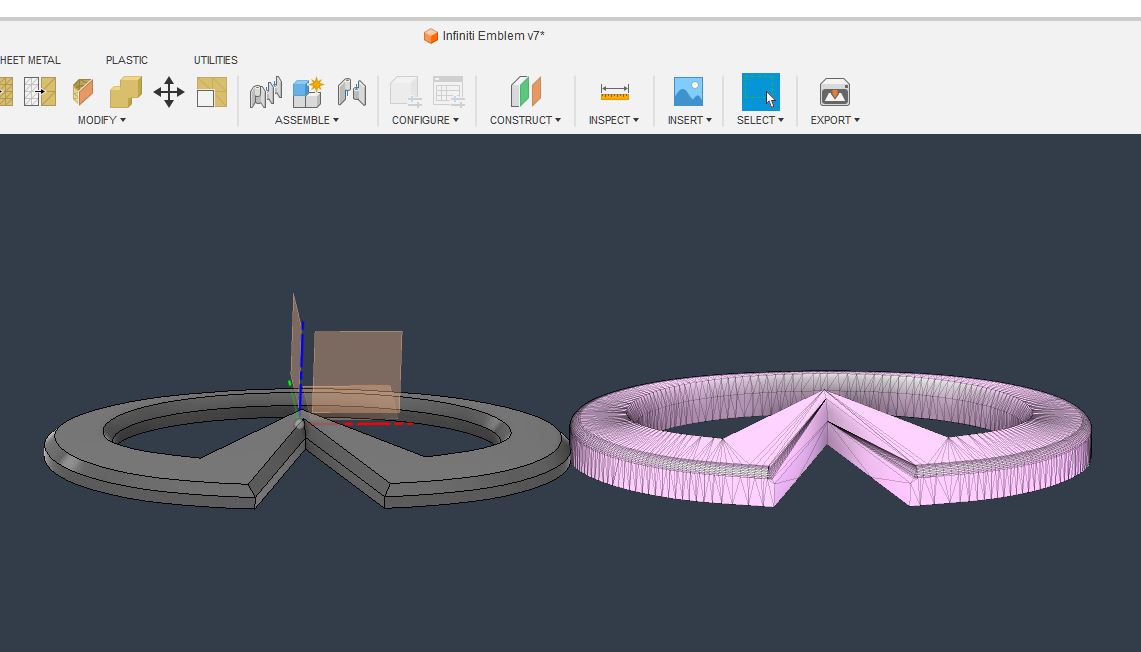Click the As-built Joint icon
Viewport: 1141px width, 652px height.
pos(351,93)
